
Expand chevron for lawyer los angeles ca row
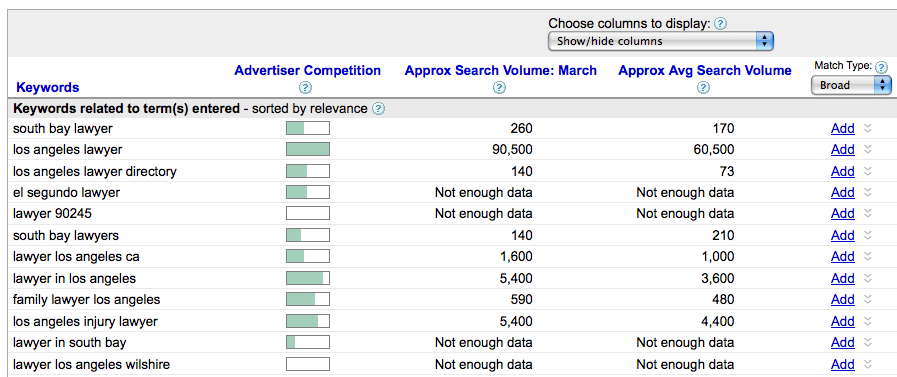(868, 257)
